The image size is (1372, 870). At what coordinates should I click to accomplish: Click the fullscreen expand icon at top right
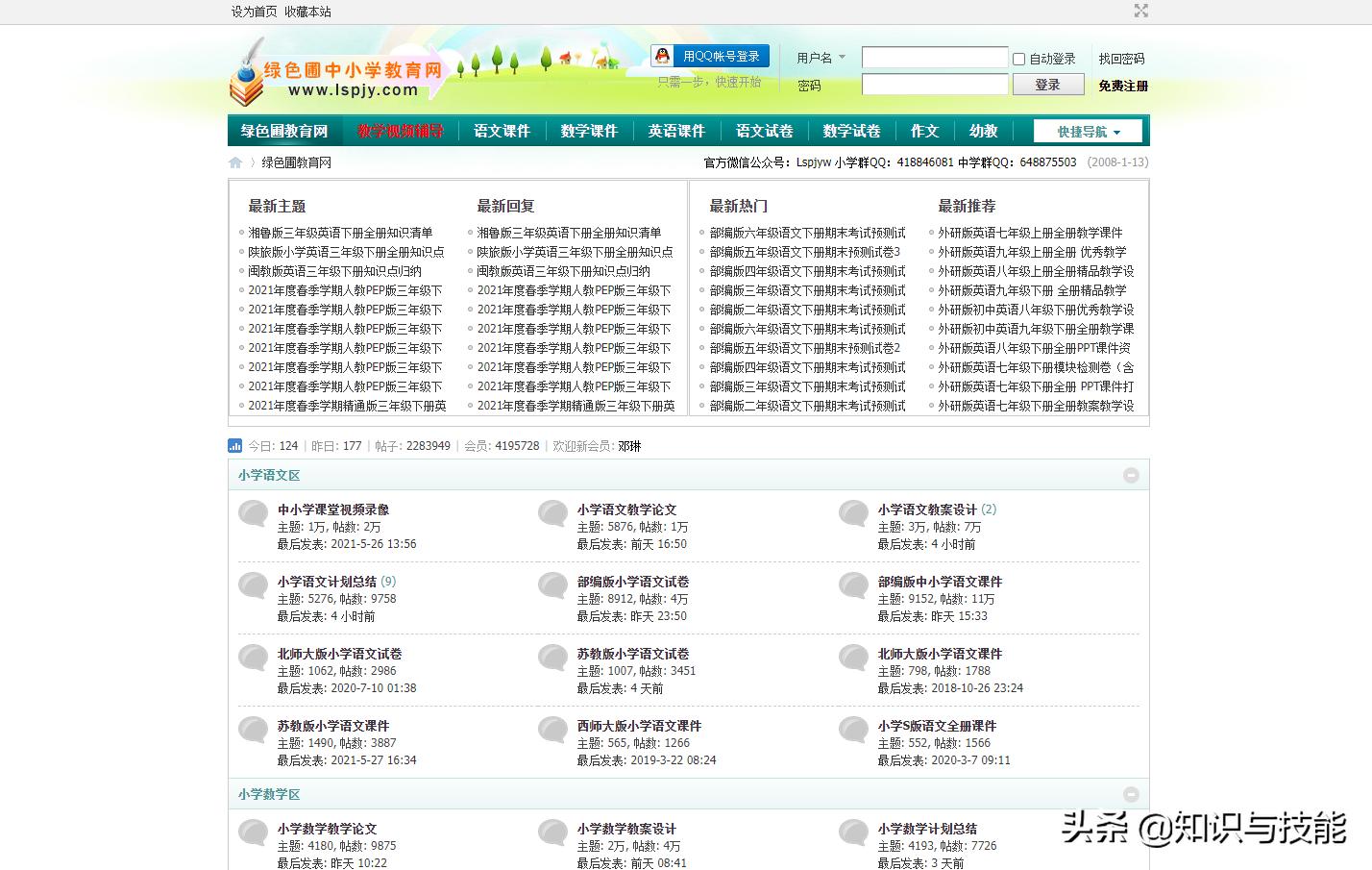coord(1140,11)
